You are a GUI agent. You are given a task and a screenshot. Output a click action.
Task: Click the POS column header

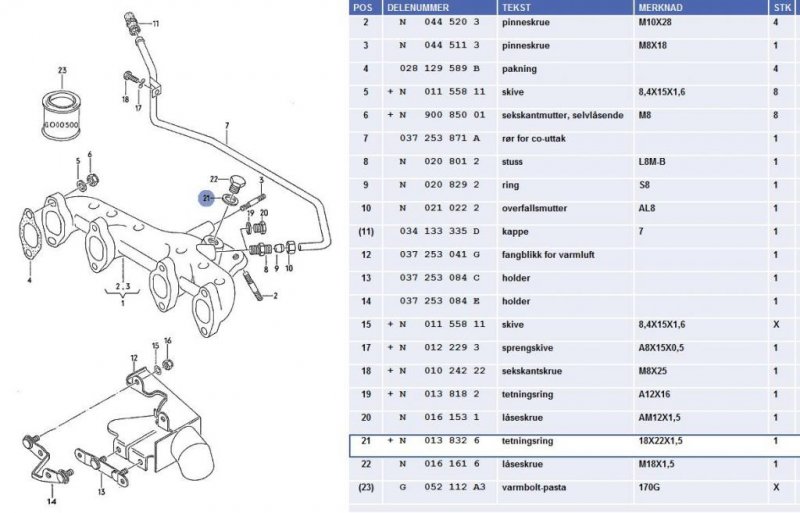coord(364,6)
